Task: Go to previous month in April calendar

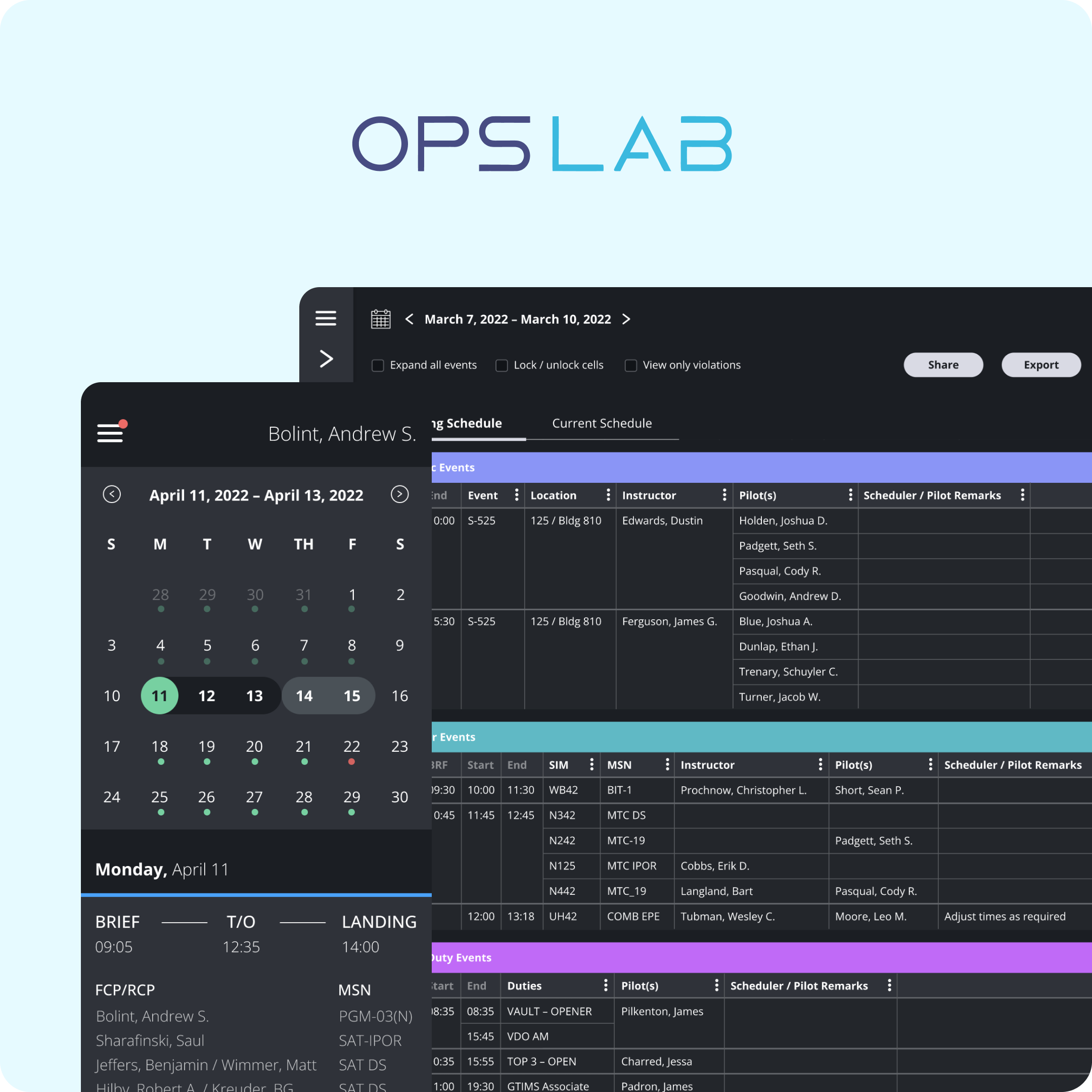Action: [112, 494]
